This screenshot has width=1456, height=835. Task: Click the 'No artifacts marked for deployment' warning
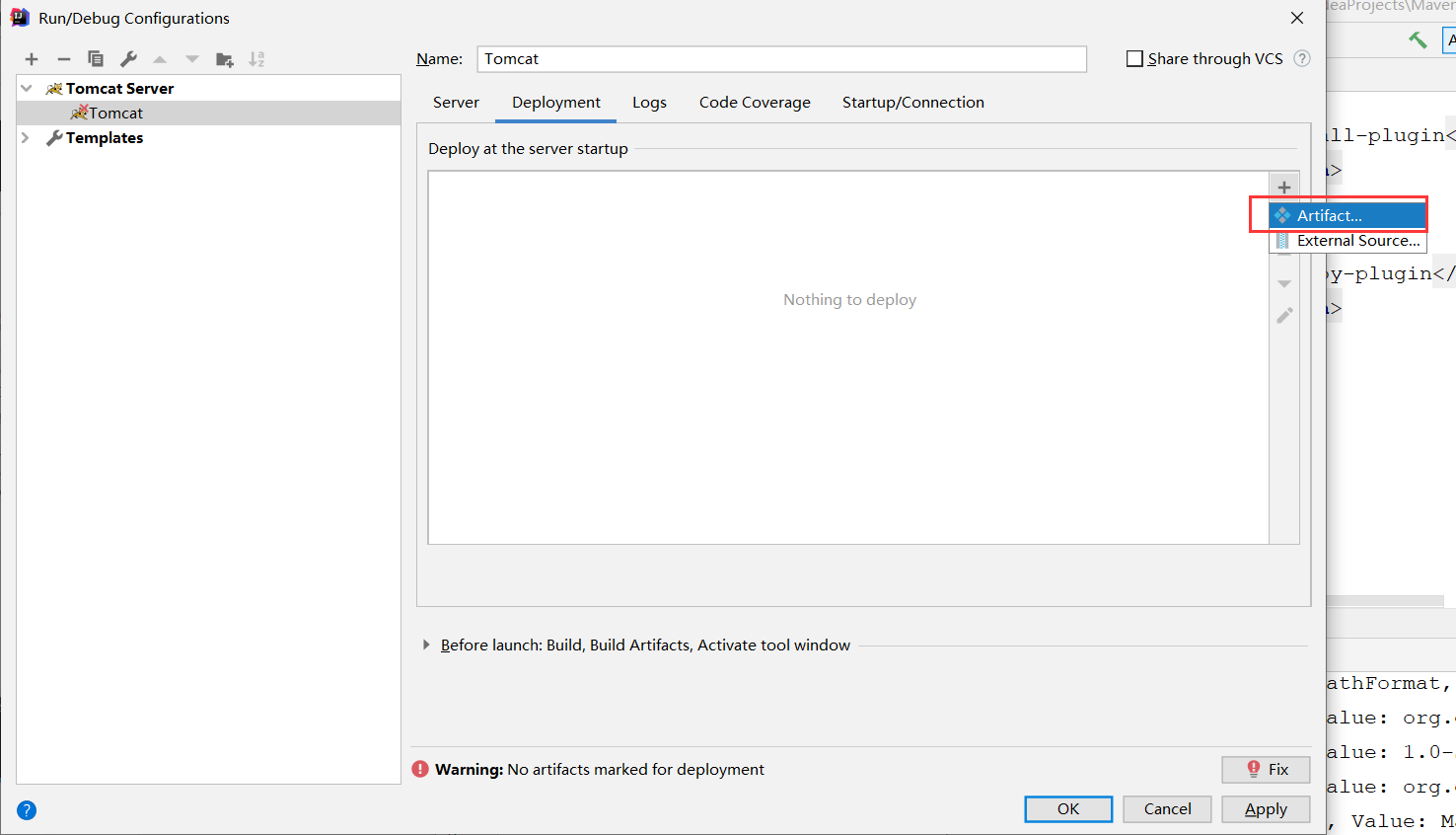pyautogui.click(x=635, y=769)
